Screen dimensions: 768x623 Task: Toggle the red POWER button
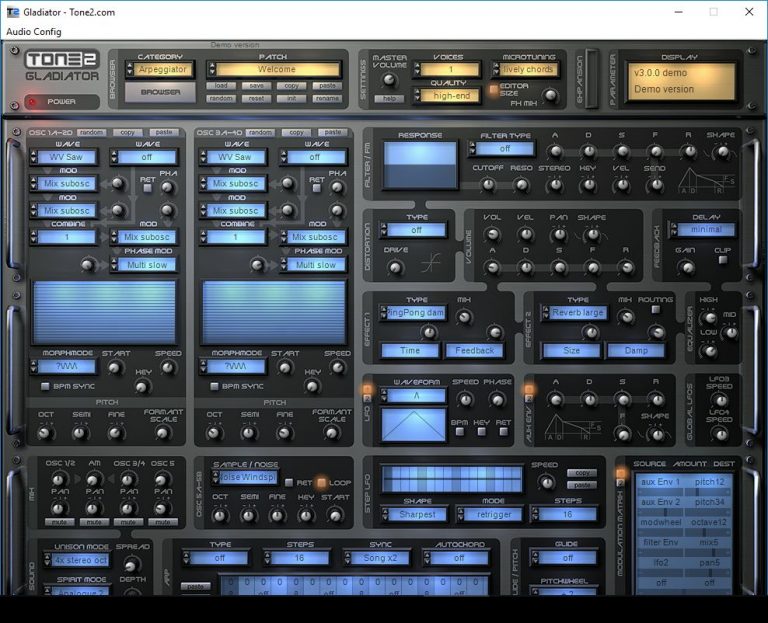pos(62,102)
